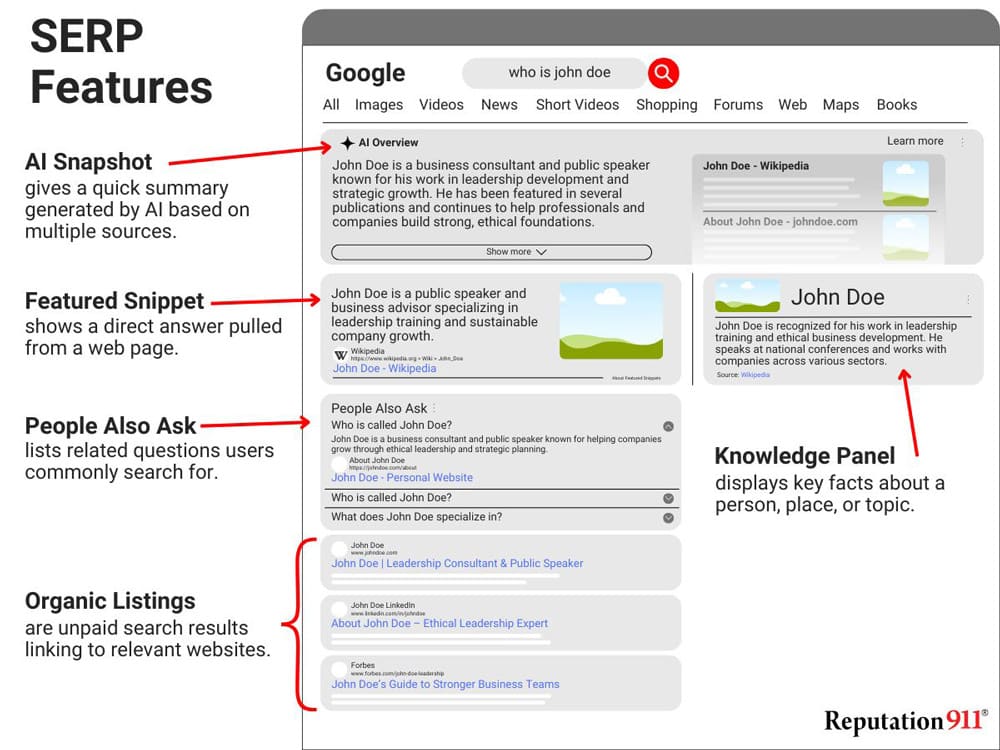1000x750 pixels.
Task: Open 'About John Doe – Ethical Leadership Expert'
Action: point(439,624)
